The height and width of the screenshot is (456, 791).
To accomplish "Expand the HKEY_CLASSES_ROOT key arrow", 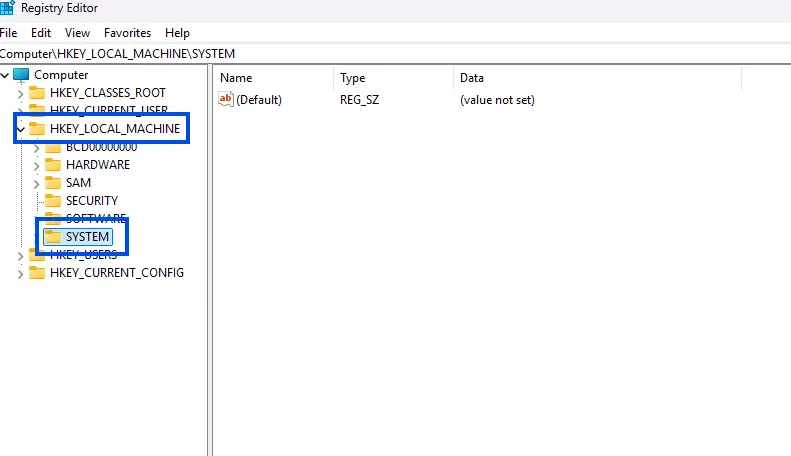I will (x=21, y=93).
